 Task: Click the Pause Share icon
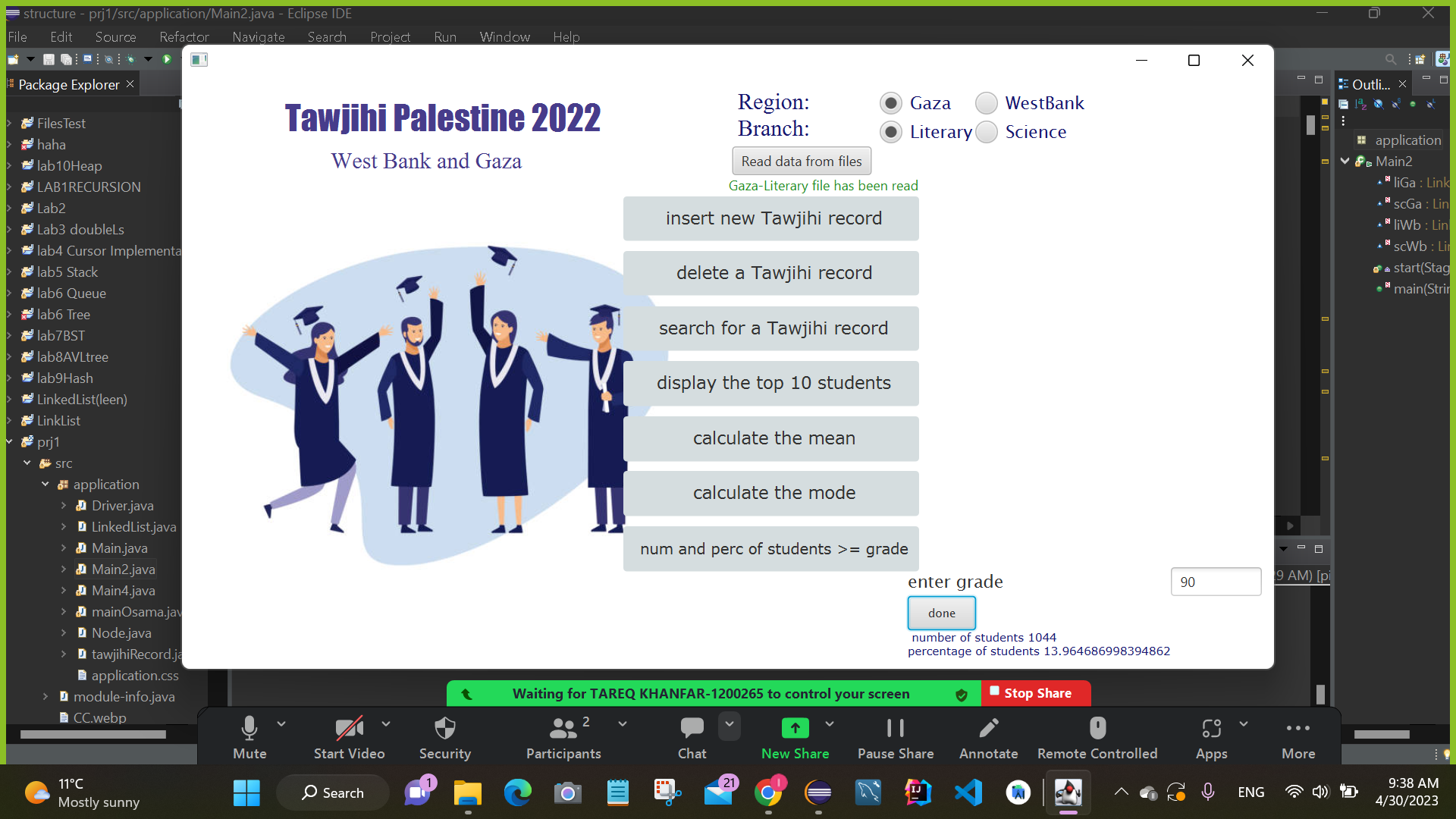(895, 728)
